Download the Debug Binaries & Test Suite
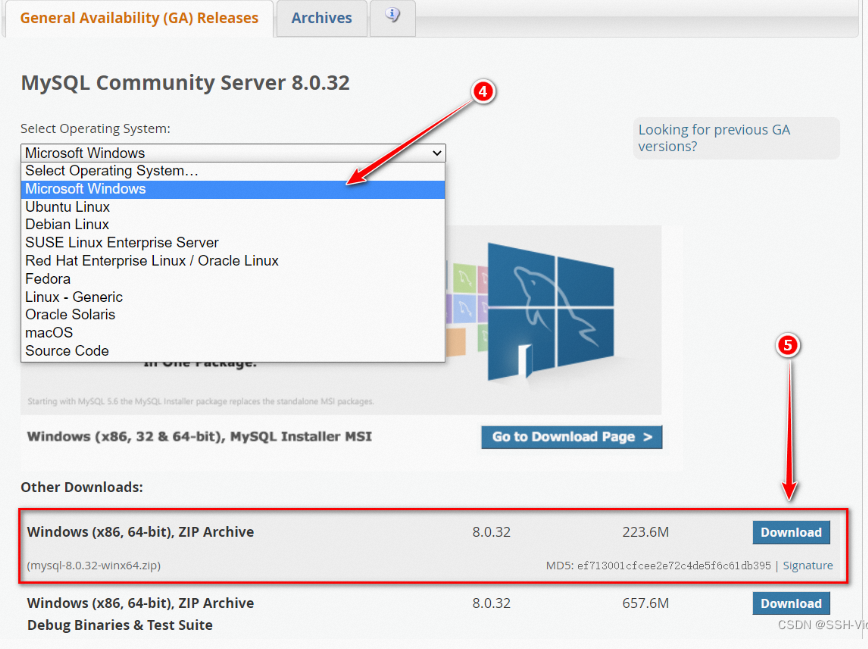 (x=790, y=603)
